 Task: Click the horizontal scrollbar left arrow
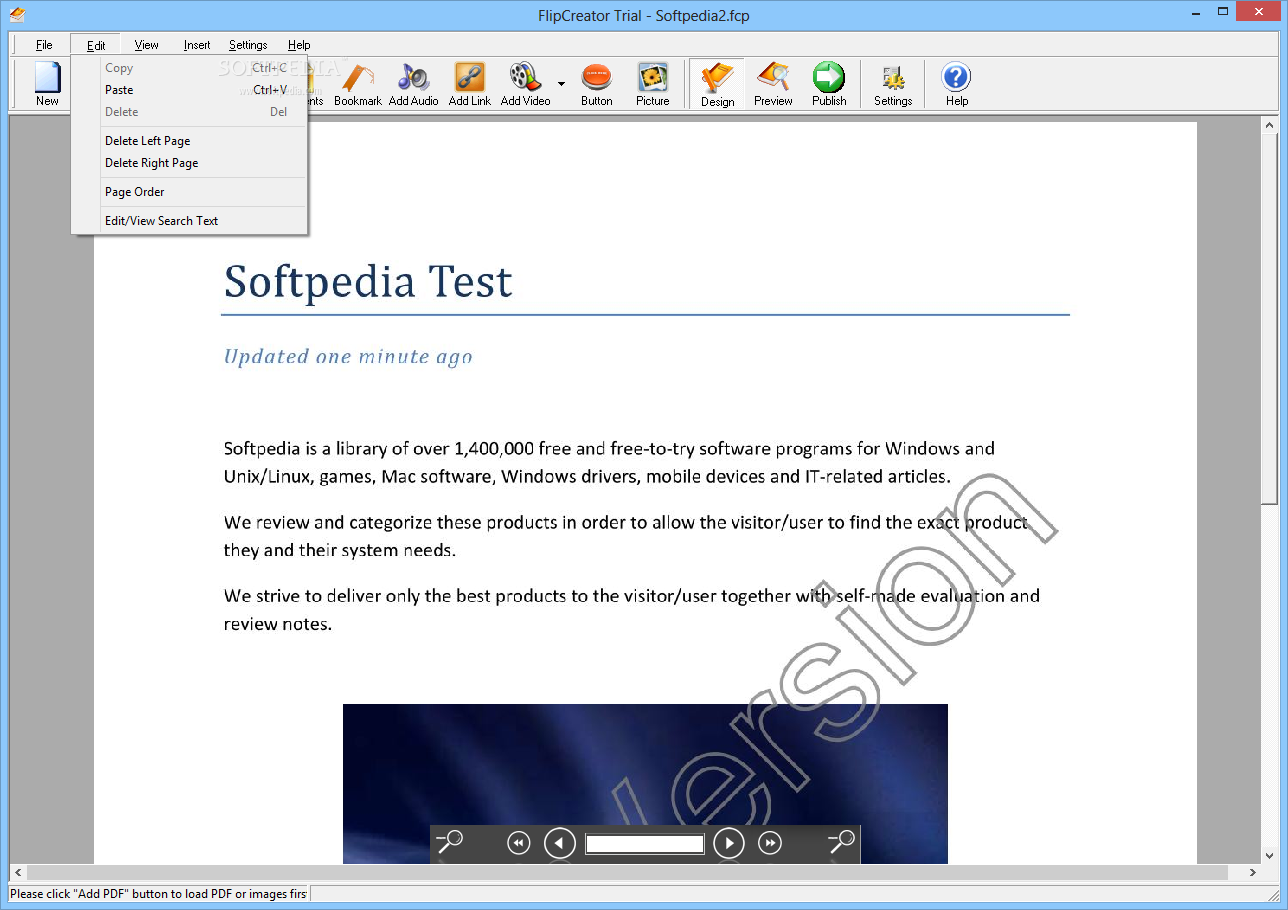pyautogui.click(x=18, y=873)
